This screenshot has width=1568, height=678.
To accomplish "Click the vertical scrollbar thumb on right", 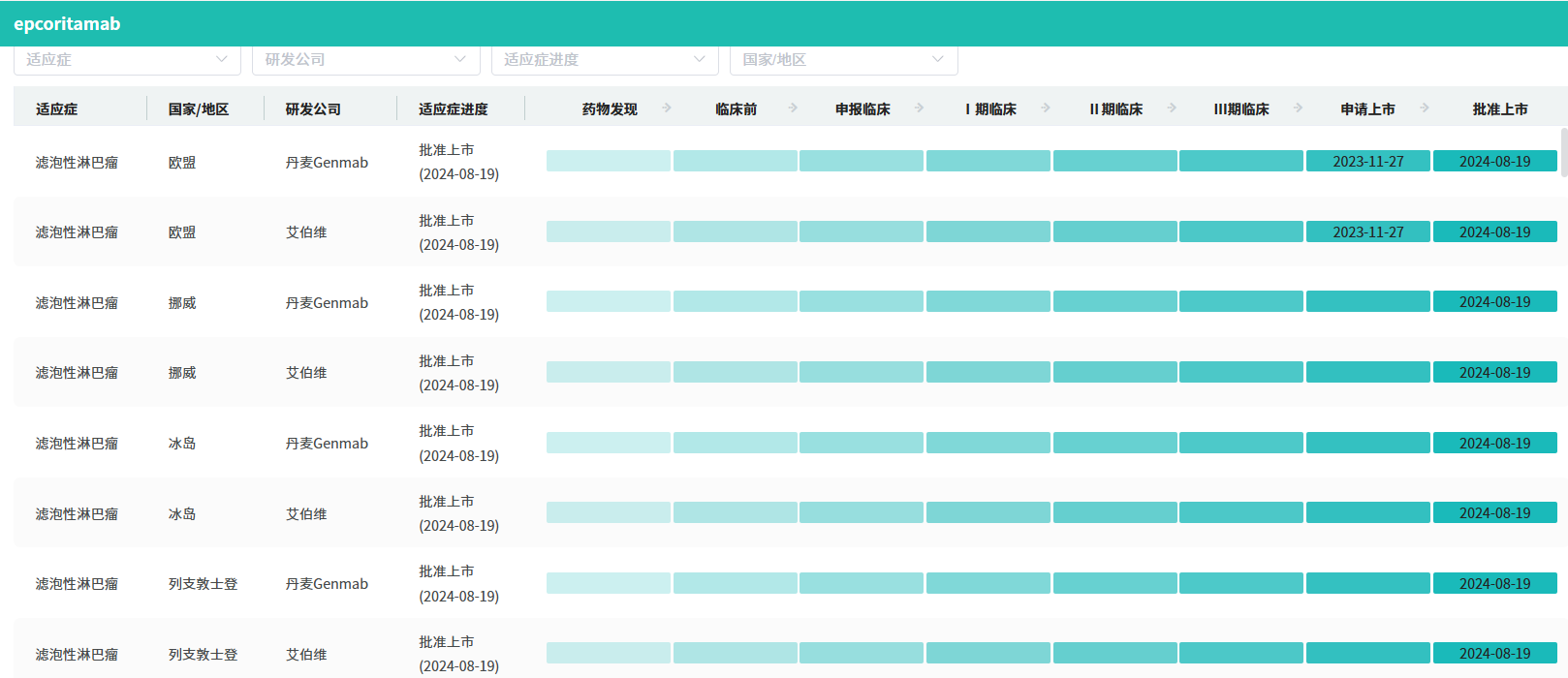I will 1563,152.
